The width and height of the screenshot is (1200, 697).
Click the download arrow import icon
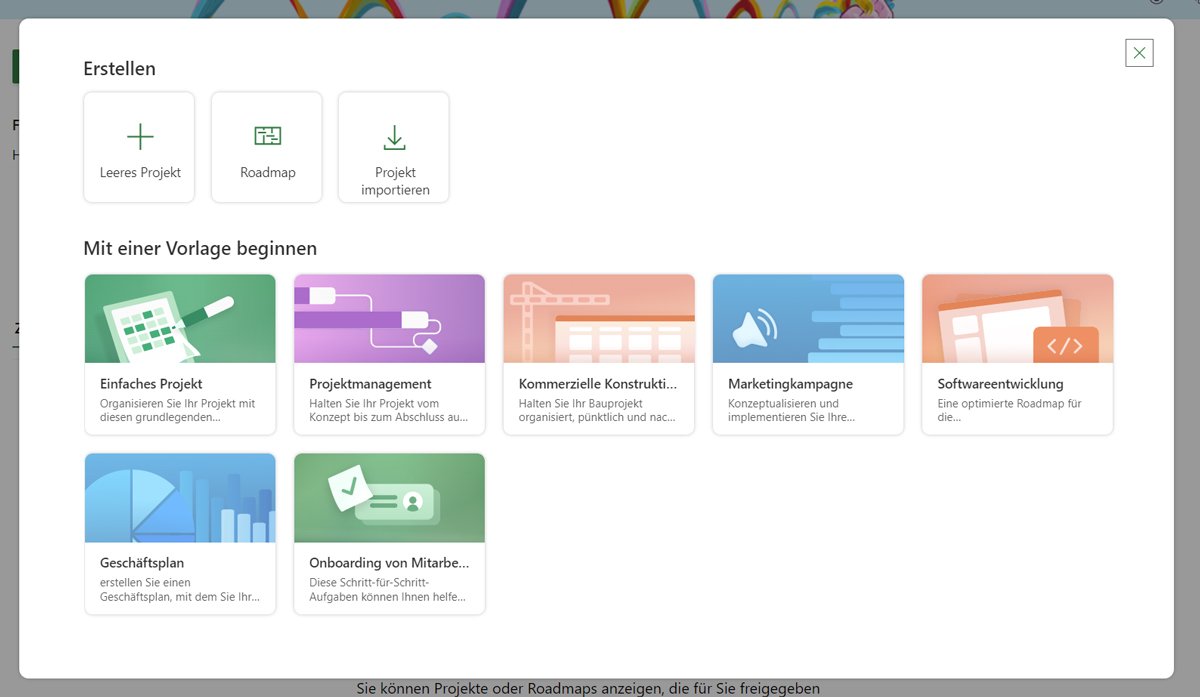pos(394,137)
